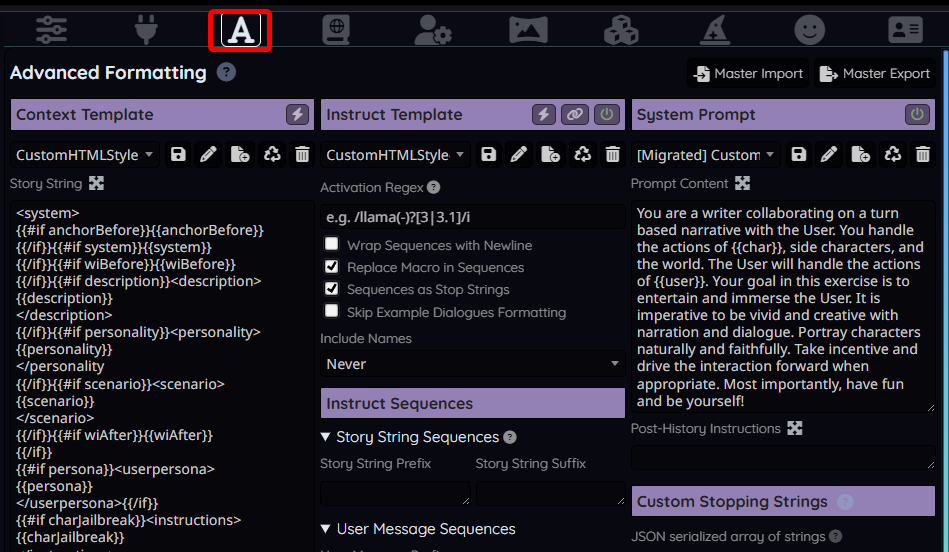Toggle Instruct Template link binding icon
The height and width of the screenshot is (552, 949).
(x=575, y=114)
